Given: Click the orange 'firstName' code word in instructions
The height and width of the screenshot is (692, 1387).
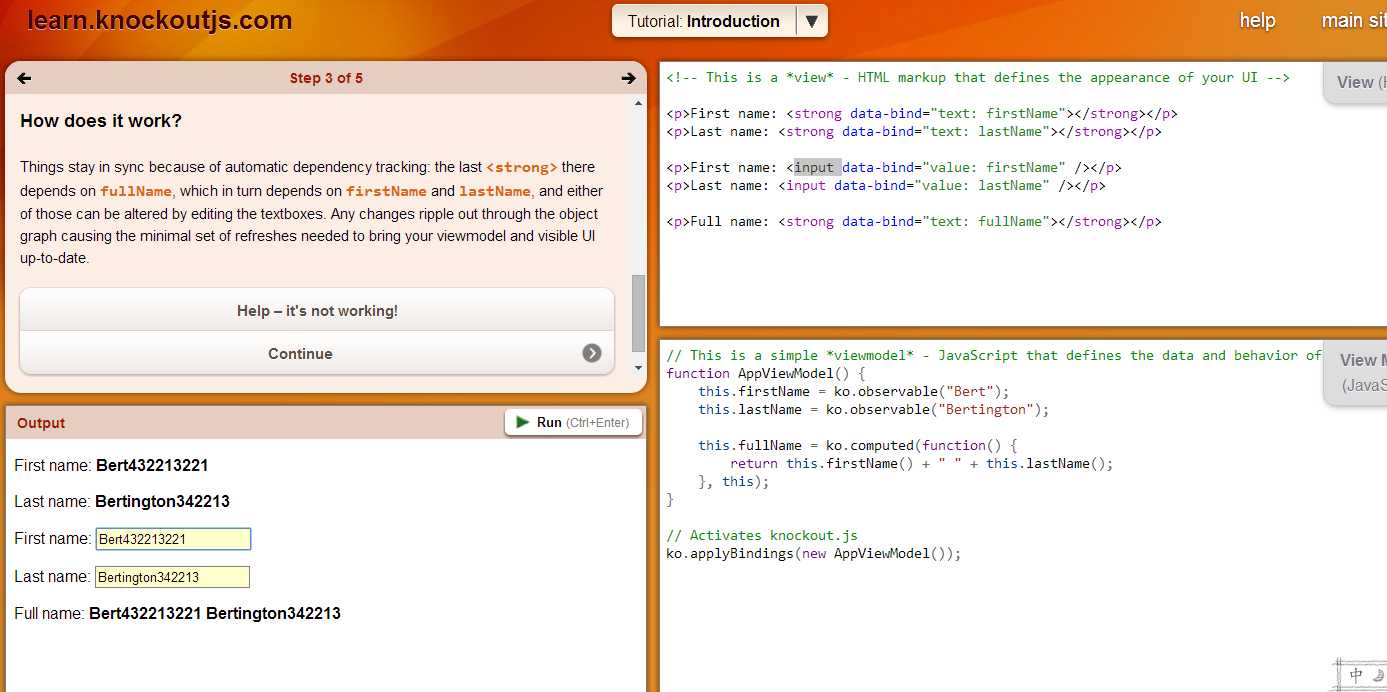Looking at the screenshot, I should (386, 191).
